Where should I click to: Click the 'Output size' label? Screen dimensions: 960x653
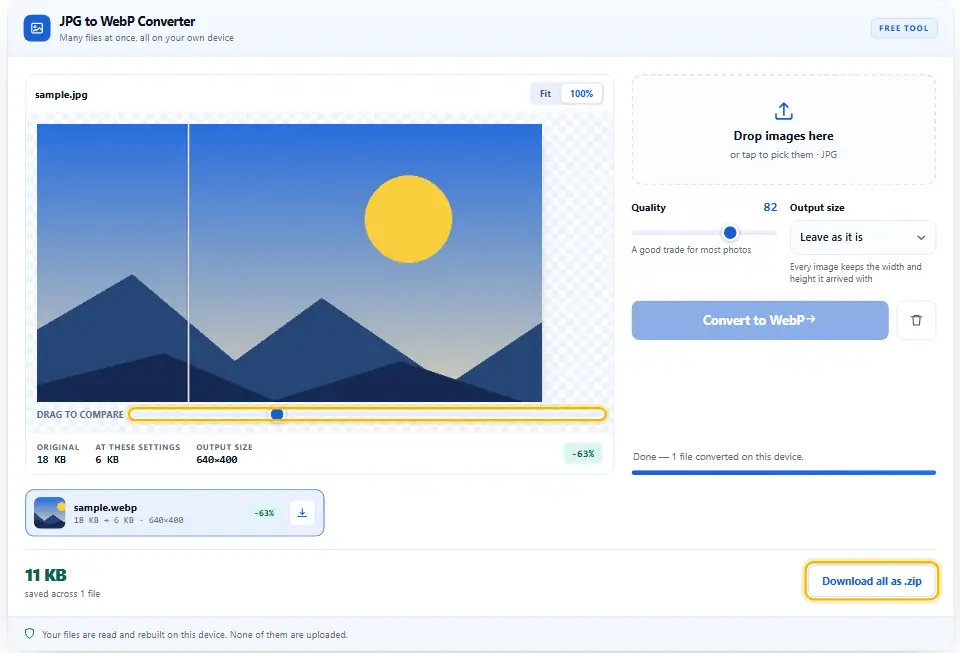tap(817, 207)
